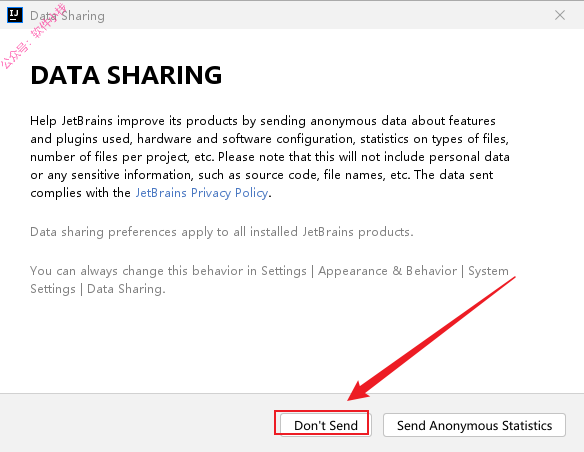584x452 pixels.
Task: Click the separator line above the buttons
Action: [x=292, y=393]
